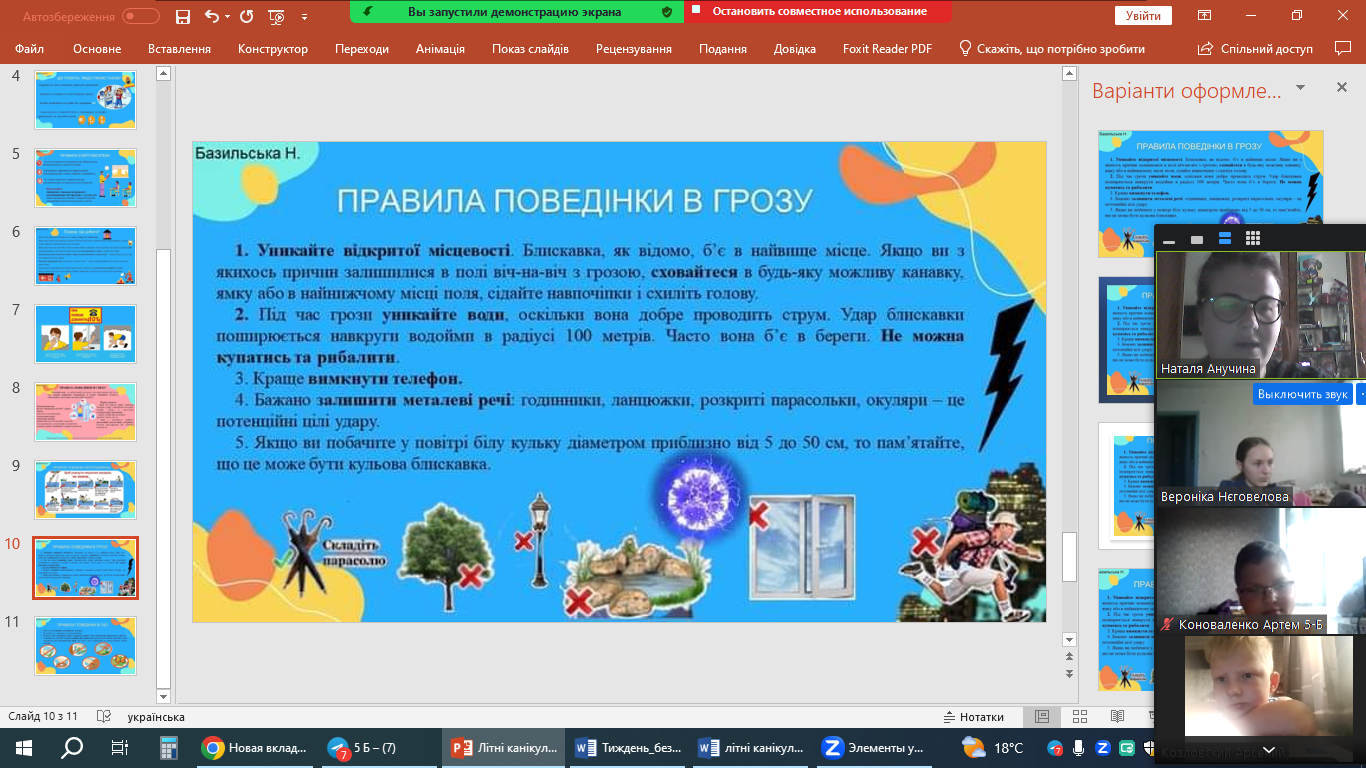Undo the last action

(x=210, y=16)
